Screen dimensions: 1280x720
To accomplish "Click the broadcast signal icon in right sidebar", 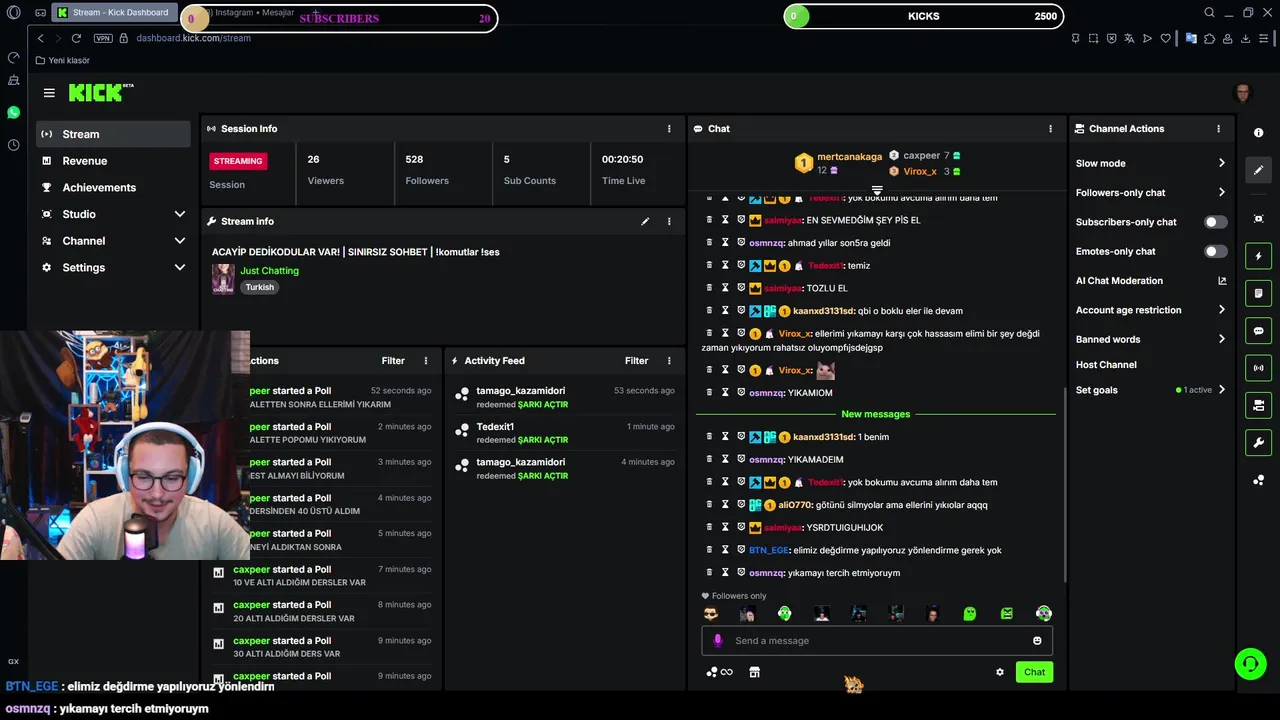I will tap(1258, 368).
